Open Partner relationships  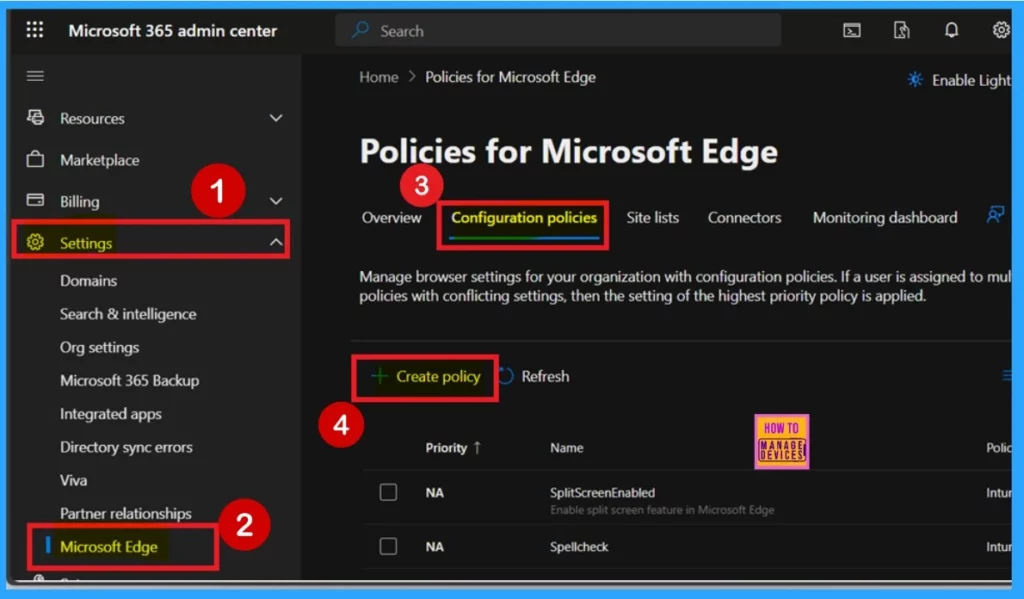coord(125,513)
